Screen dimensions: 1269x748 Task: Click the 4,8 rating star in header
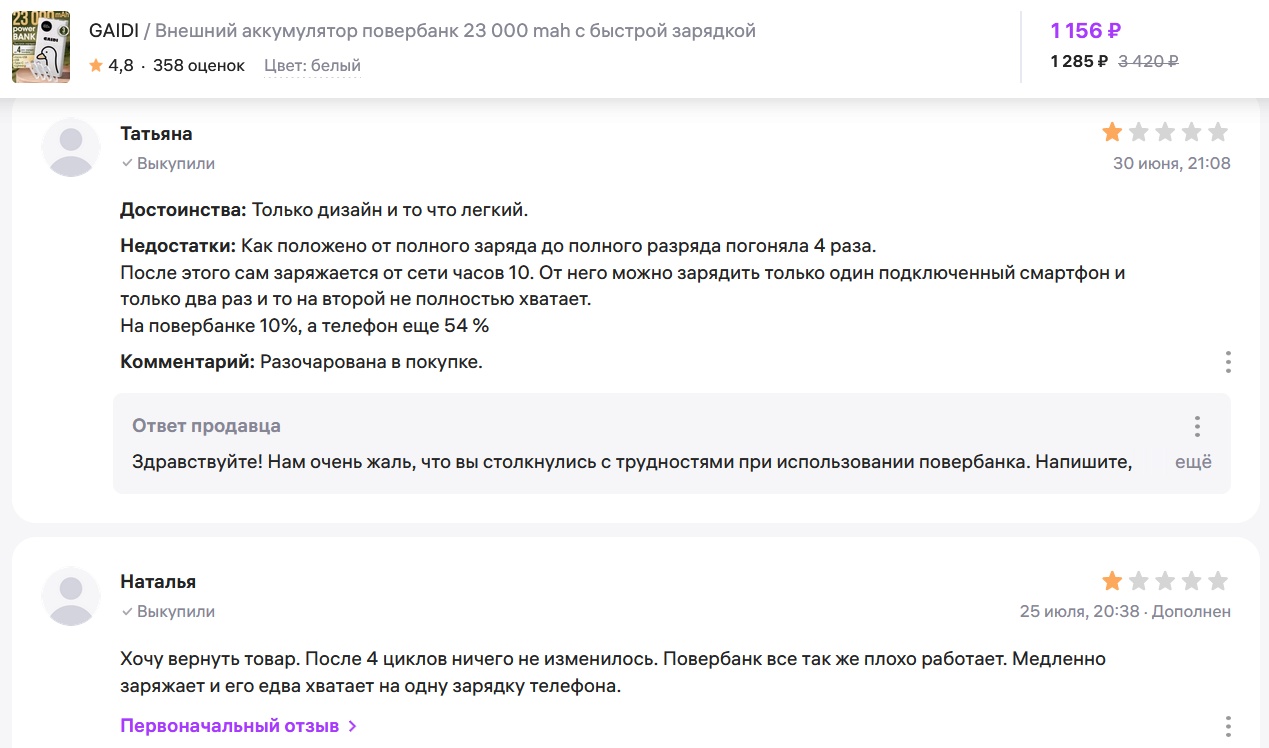96,66
